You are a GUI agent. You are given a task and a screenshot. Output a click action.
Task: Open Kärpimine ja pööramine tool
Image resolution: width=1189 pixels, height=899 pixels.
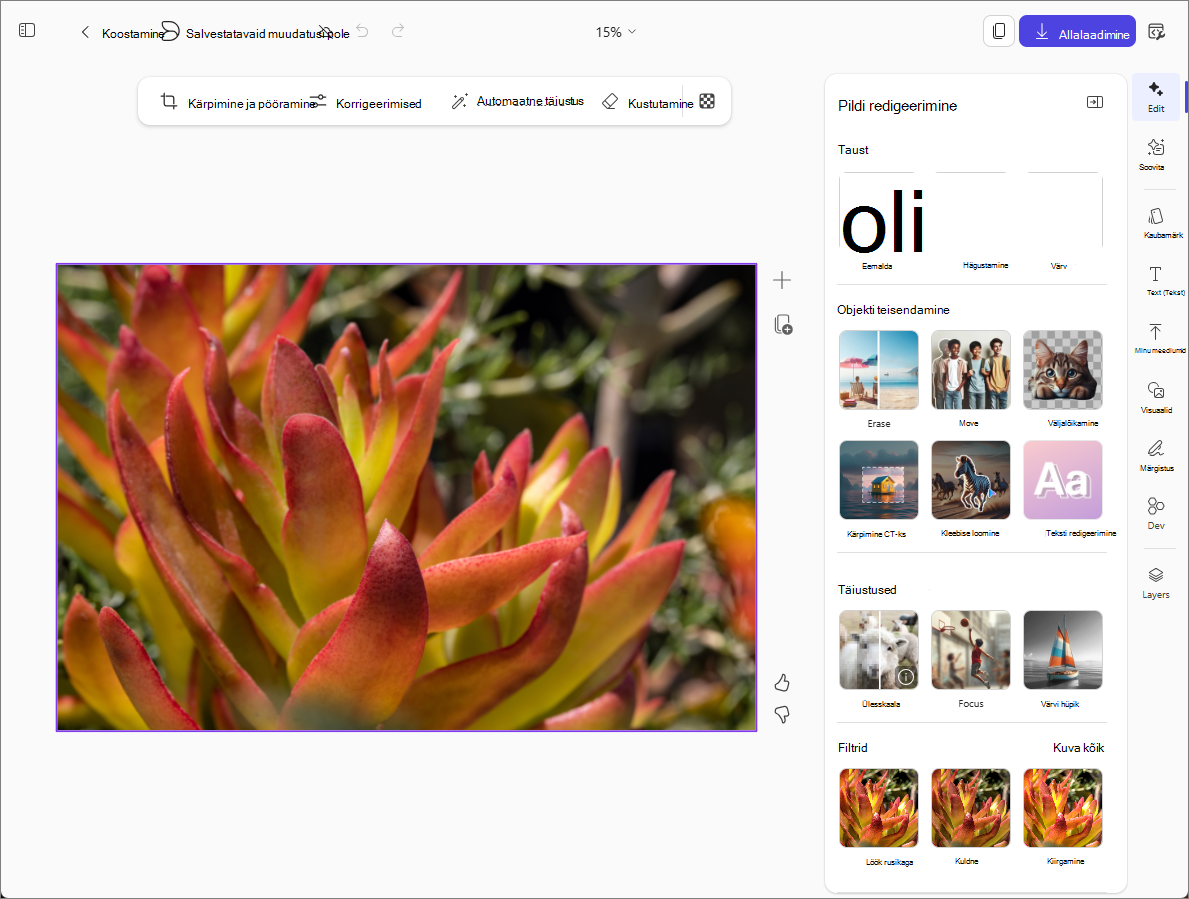(238, 102)
